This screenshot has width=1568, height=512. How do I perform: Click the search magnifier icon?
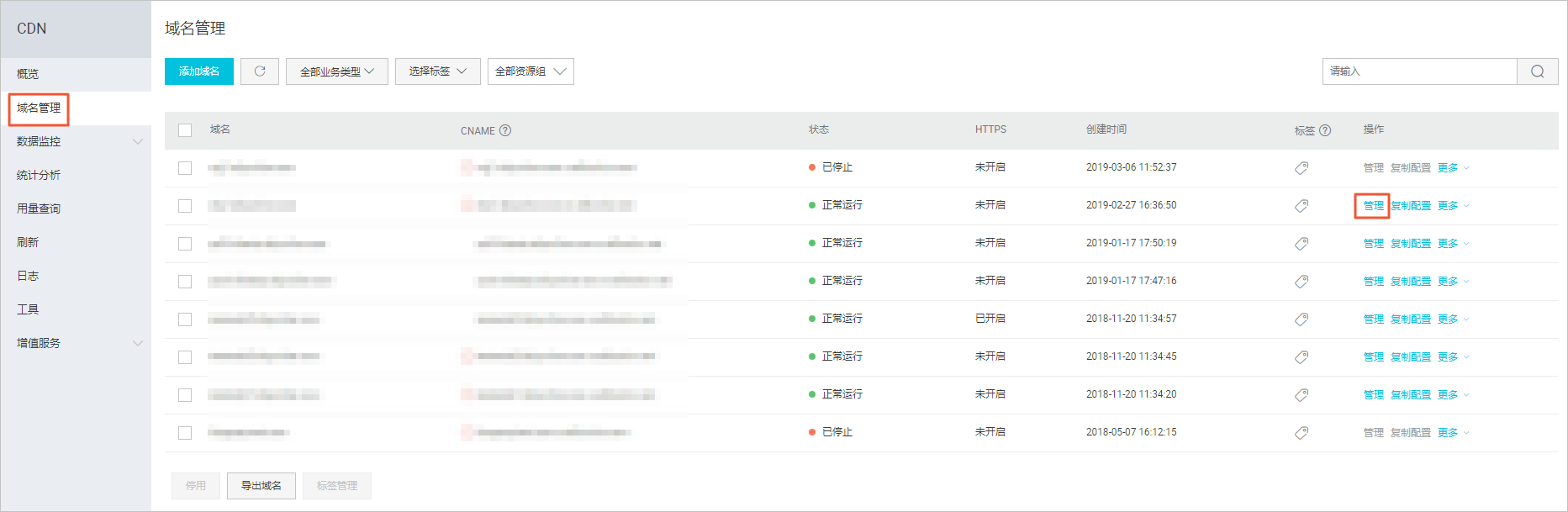click(1537, 71)
